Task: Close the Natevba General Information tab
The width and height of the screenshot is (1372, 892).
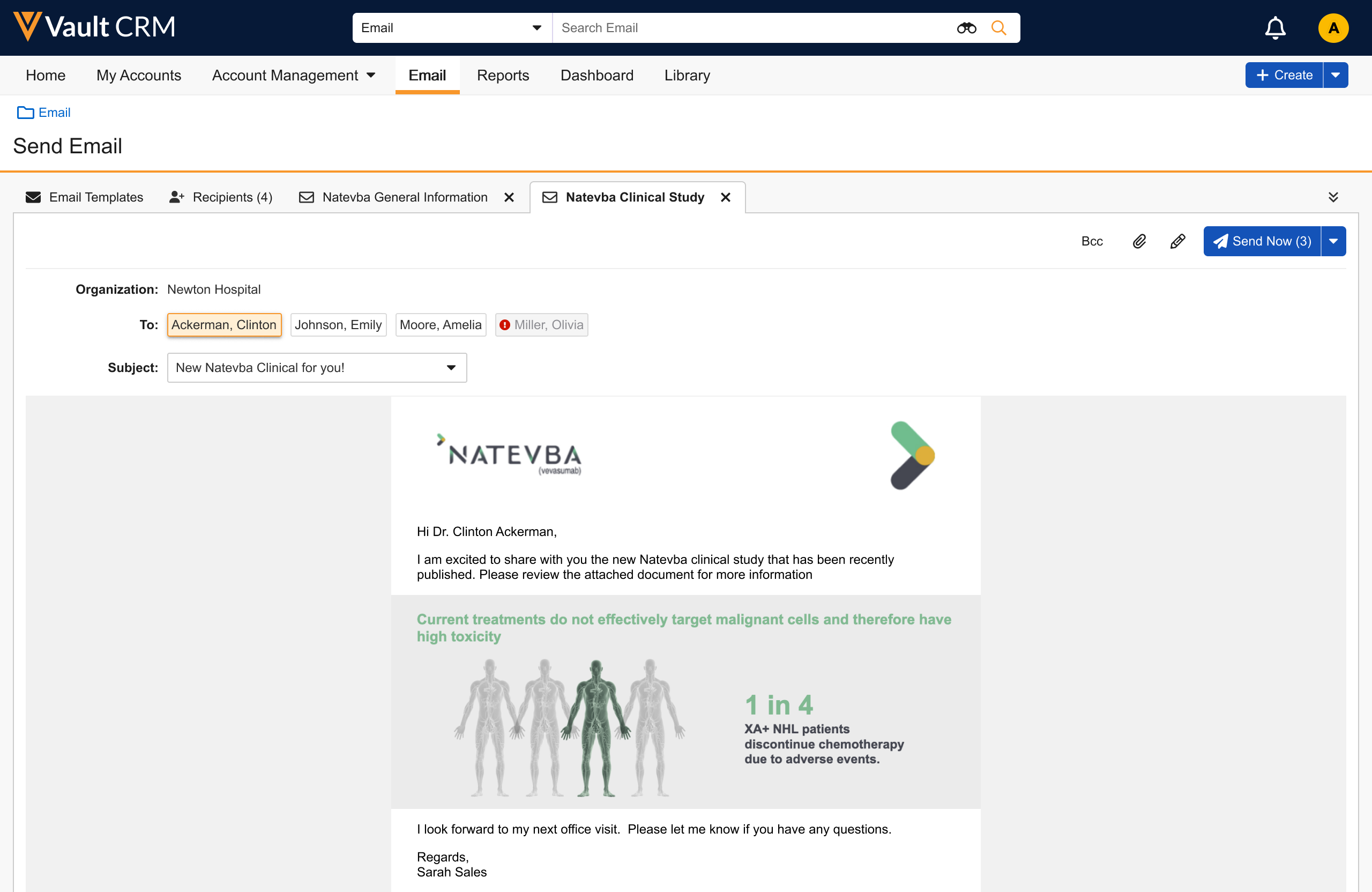Action: tap(509, 197)
